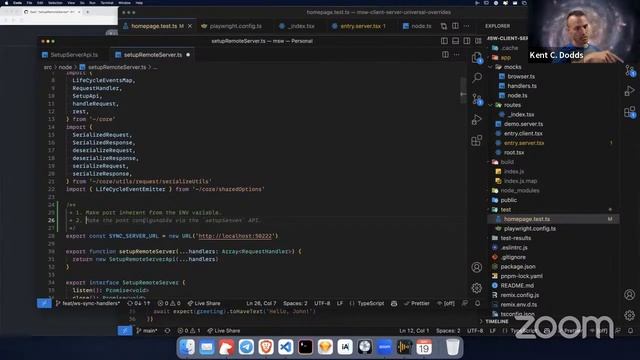Viewport: 640px width, 360px height.
Task: Open Telegram from the Dock
Action: pyautogui.click(x=246, y=347)
